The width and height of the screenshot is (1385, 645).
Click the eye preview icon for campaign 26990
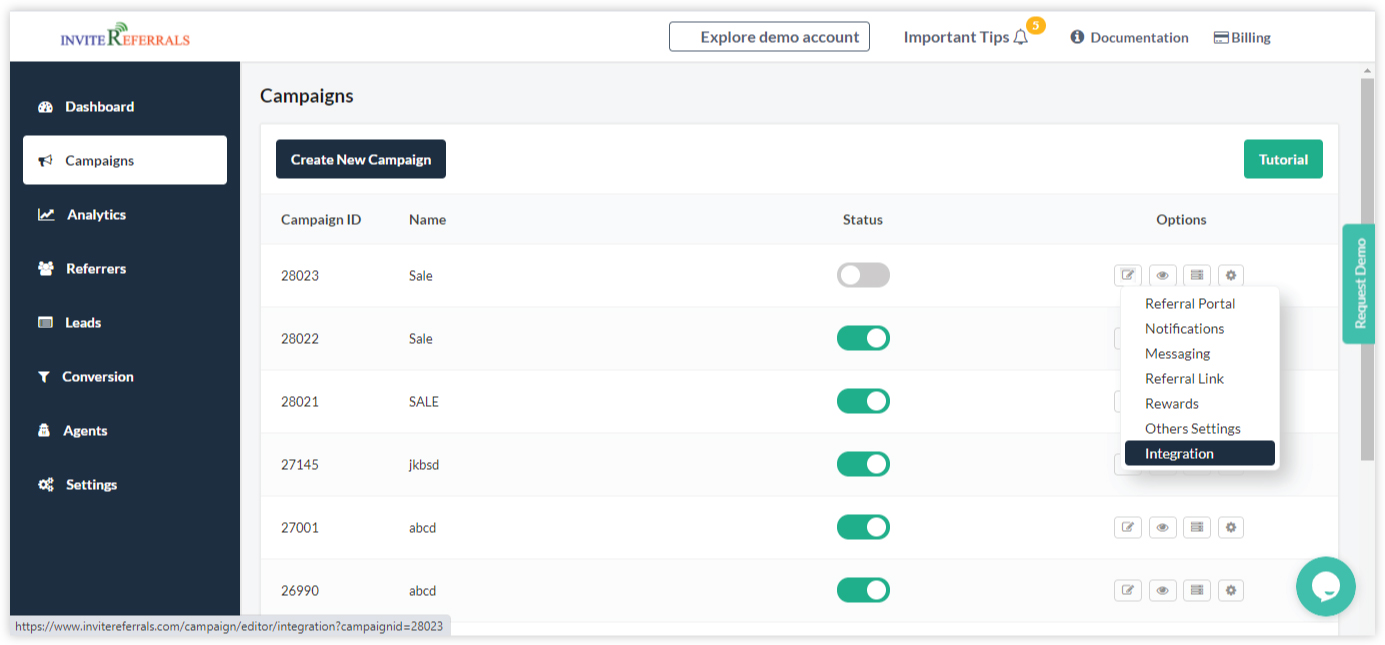point(1162,590)
